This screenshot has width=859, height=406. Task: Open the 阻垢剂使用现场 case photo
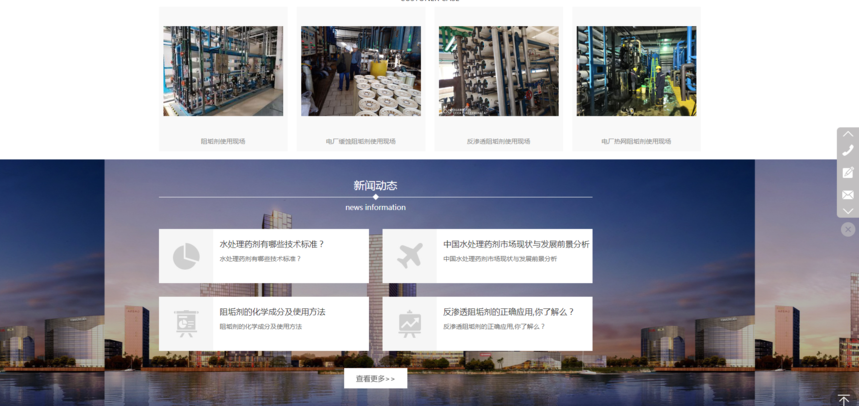223,71
